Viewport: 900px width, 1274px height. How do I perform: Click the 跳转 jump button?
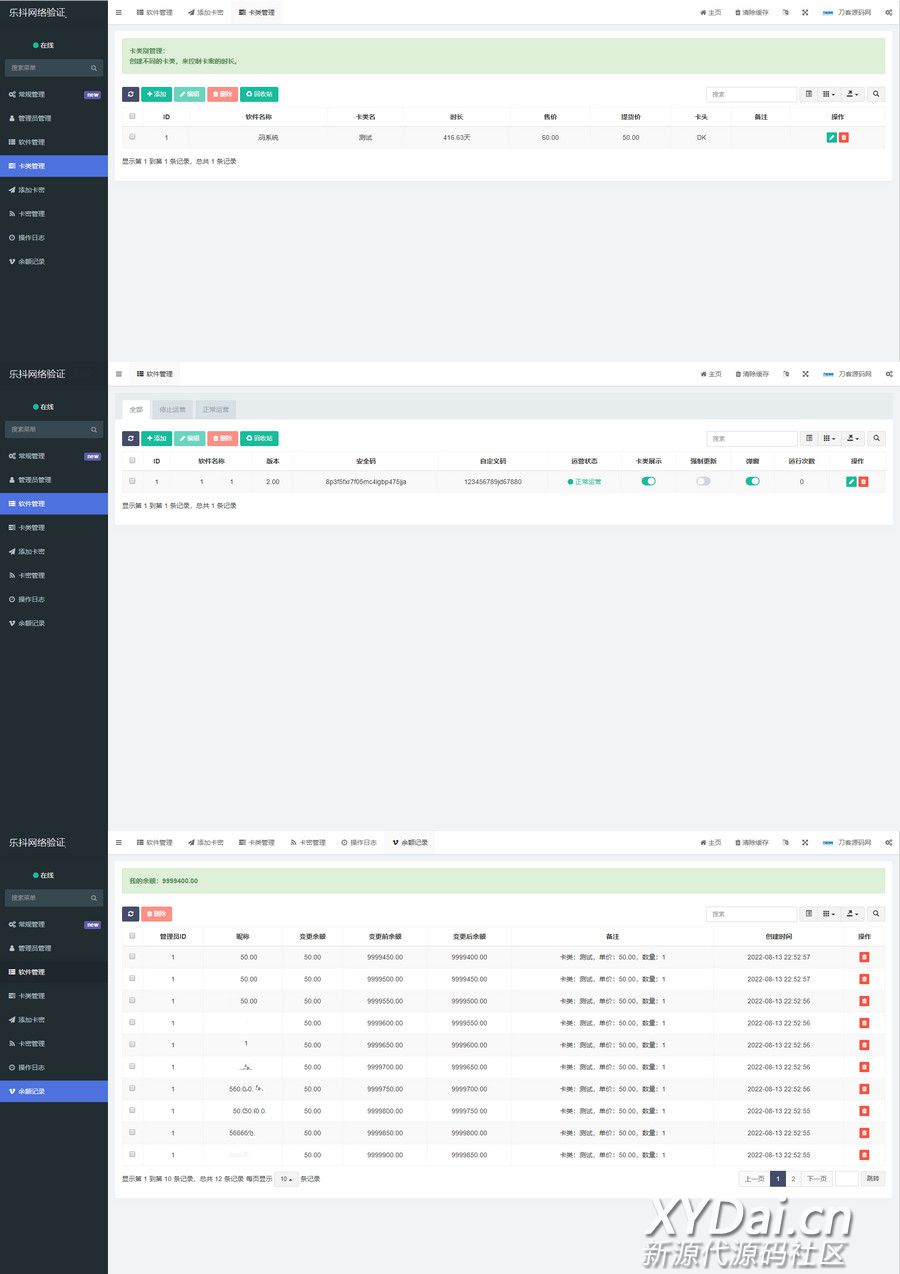[x=873, y=1179]
